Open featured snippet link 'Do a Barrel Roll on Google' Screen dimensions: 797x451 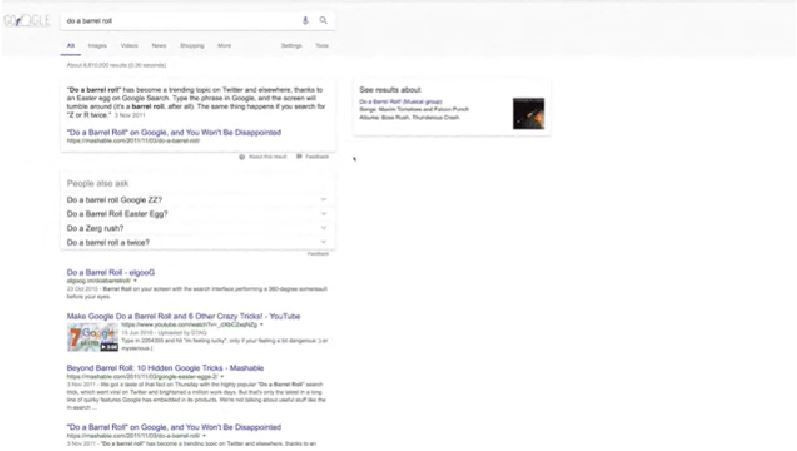point(174,132)
